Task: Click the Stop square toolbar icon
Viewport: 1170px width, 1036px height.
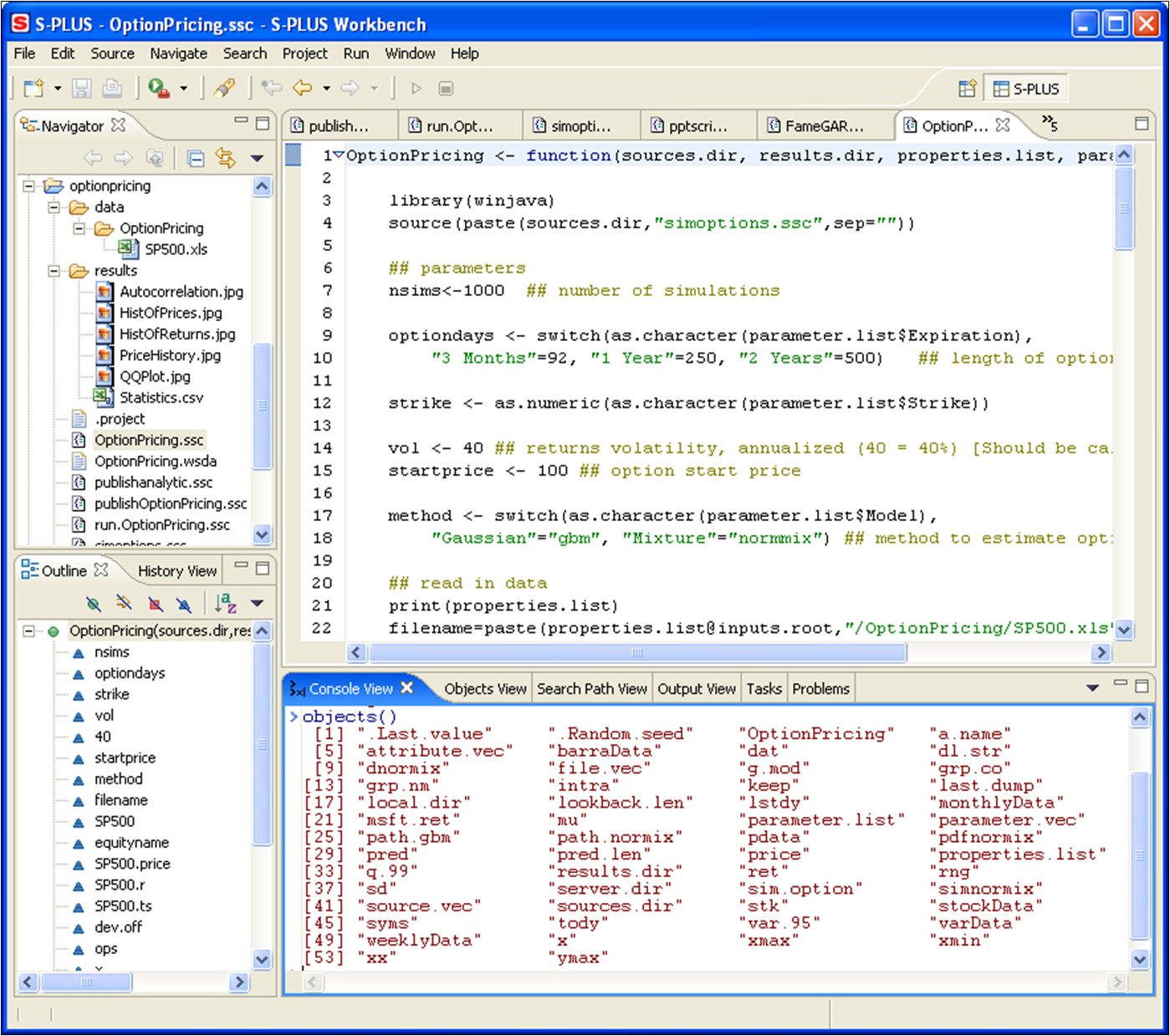Action: point(446,88)
